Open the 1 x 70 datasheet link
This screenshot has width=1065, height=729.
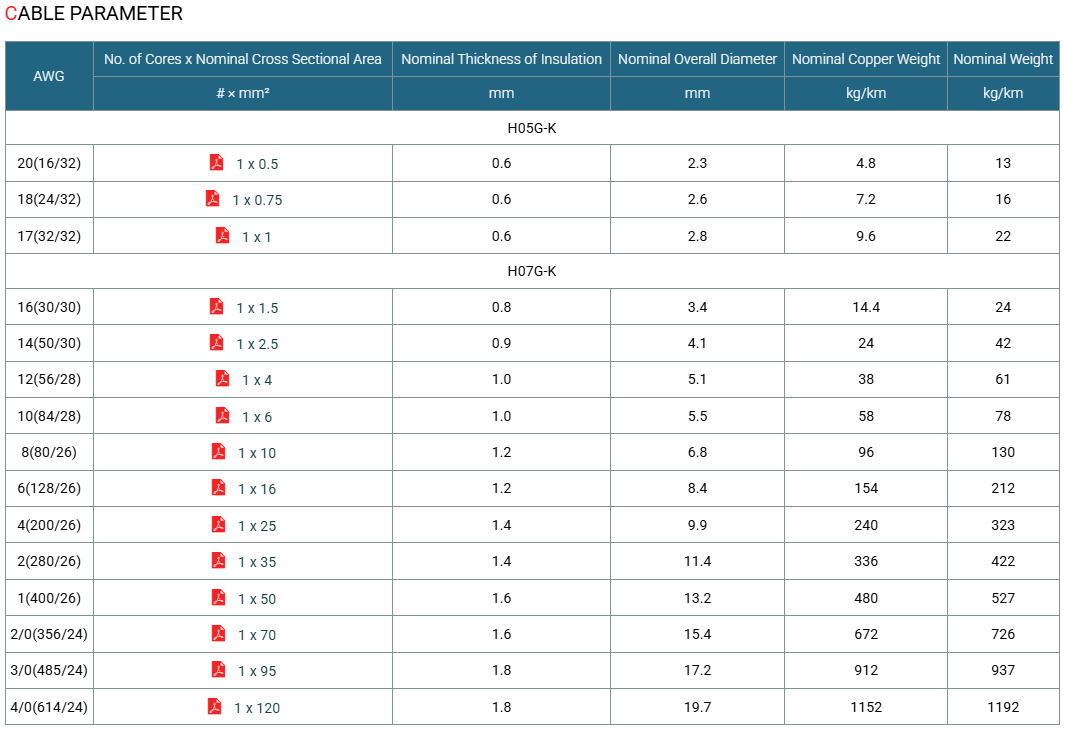click(257, 635)
